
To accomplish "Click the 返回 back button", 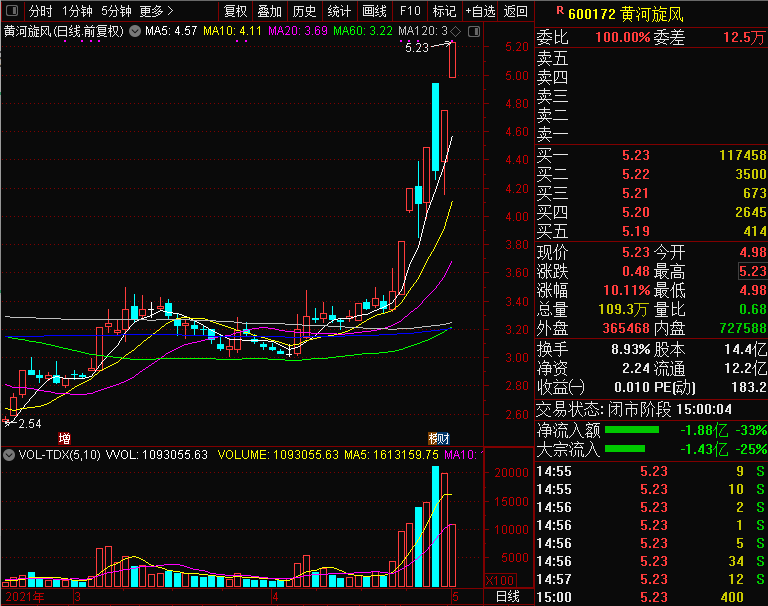I will tap(516, 11).
